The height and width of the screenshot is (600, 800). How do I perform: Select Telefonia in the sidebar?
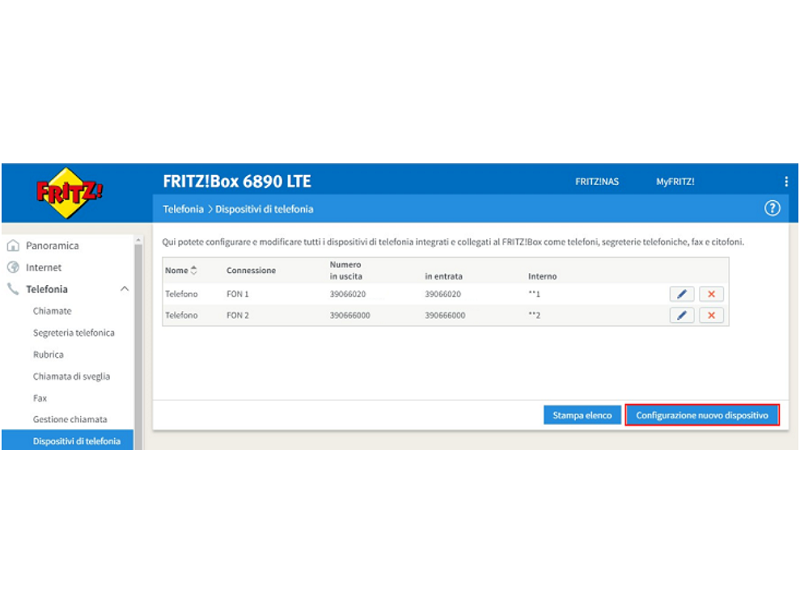pos(47,289)
